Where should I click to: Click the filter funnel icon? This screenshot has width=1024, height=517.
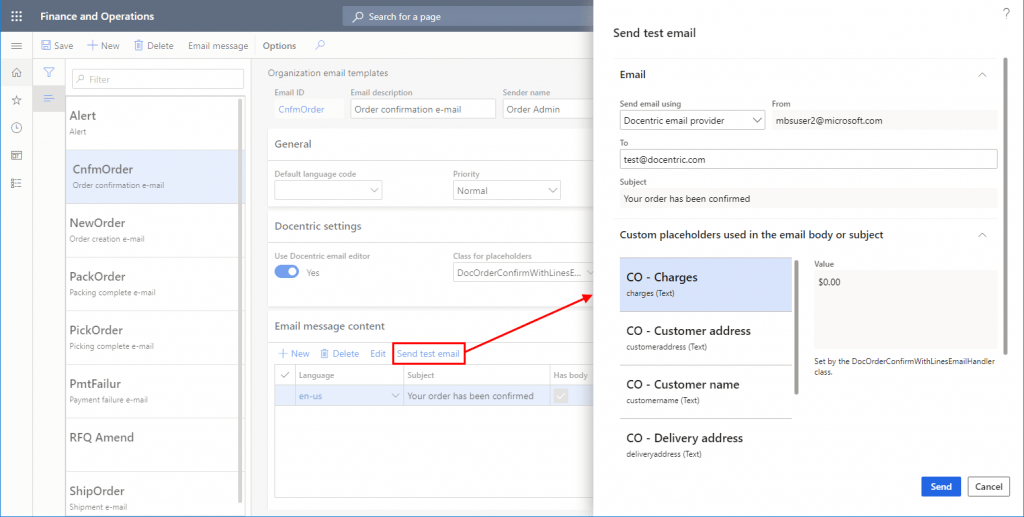coord(48,72)
